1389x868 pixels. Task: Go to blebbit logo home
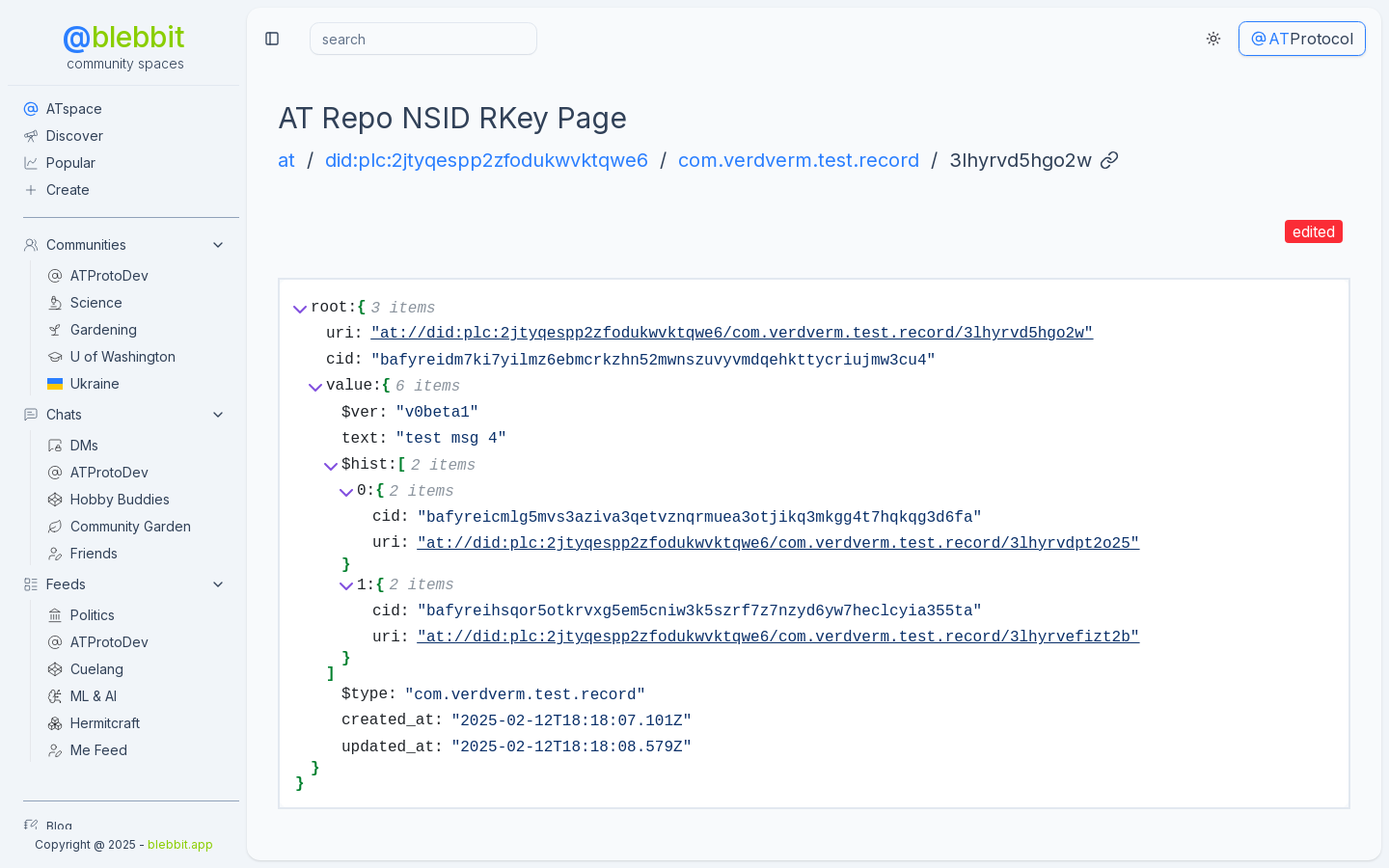pyautogui.click(x=123, y=38)
